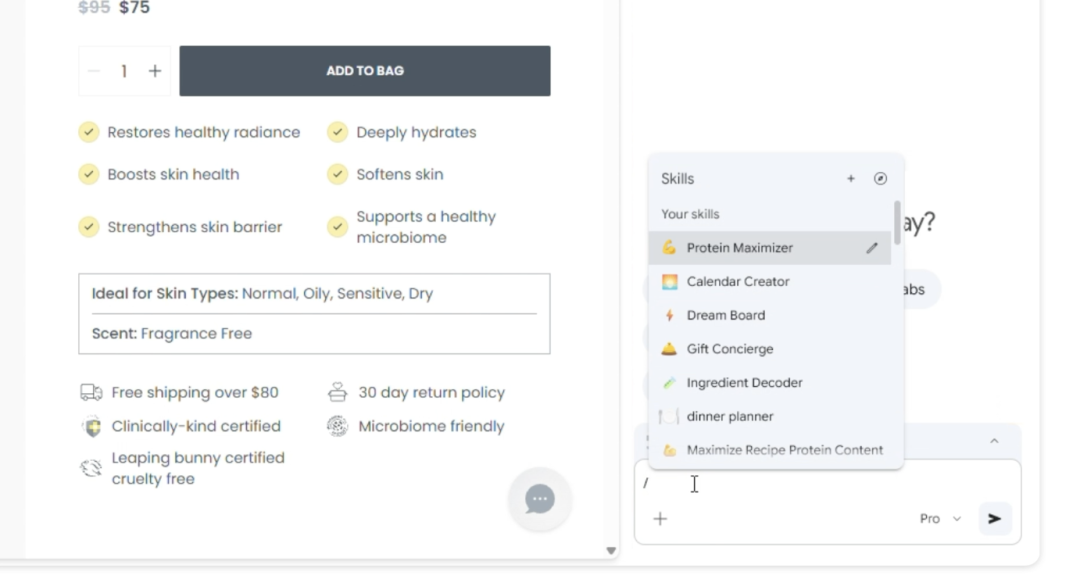Click the page scroll down arrow
The height and width of the screenshot is (586, 1080).
pyautogui.click(x=611, y=550)
